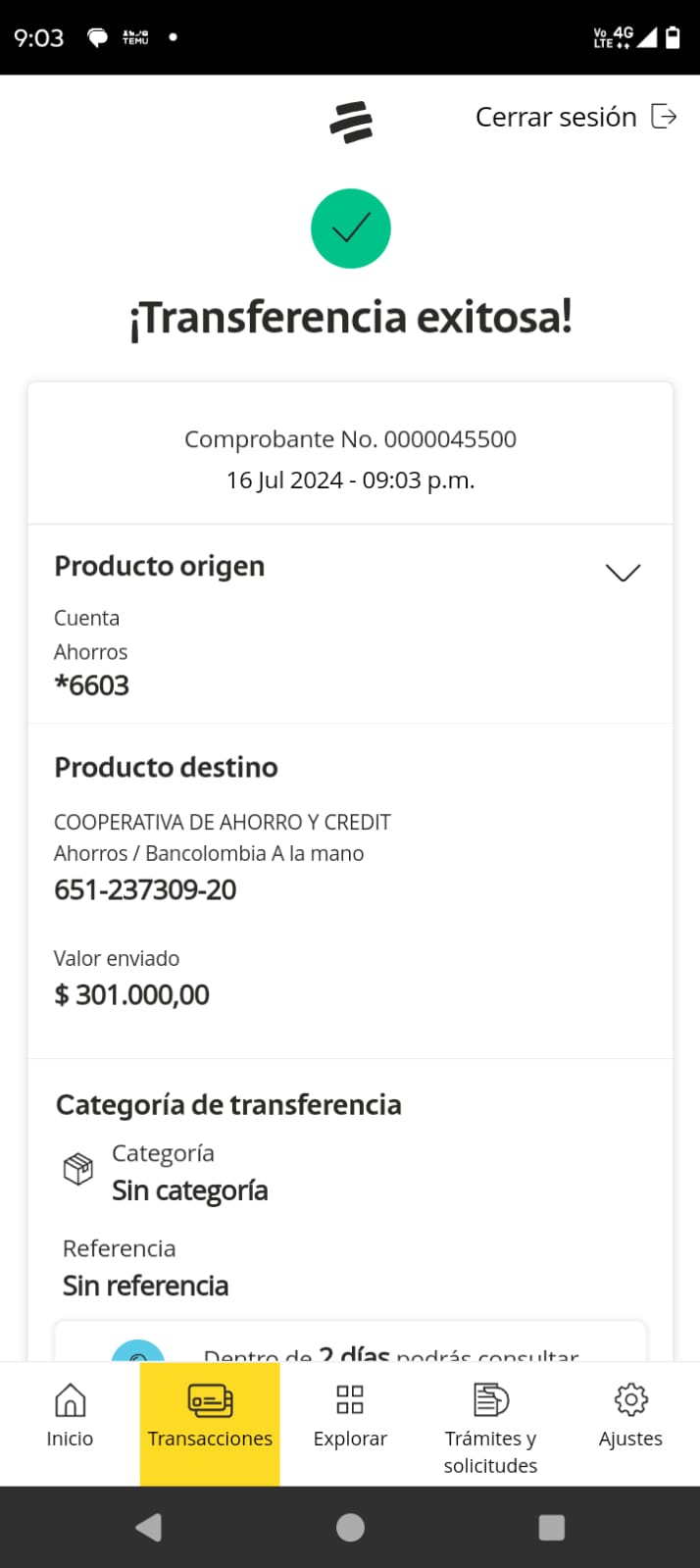The image size is (700, 1568).
Task: Tap the logout arrow icon
Action: tap(664, 117)
